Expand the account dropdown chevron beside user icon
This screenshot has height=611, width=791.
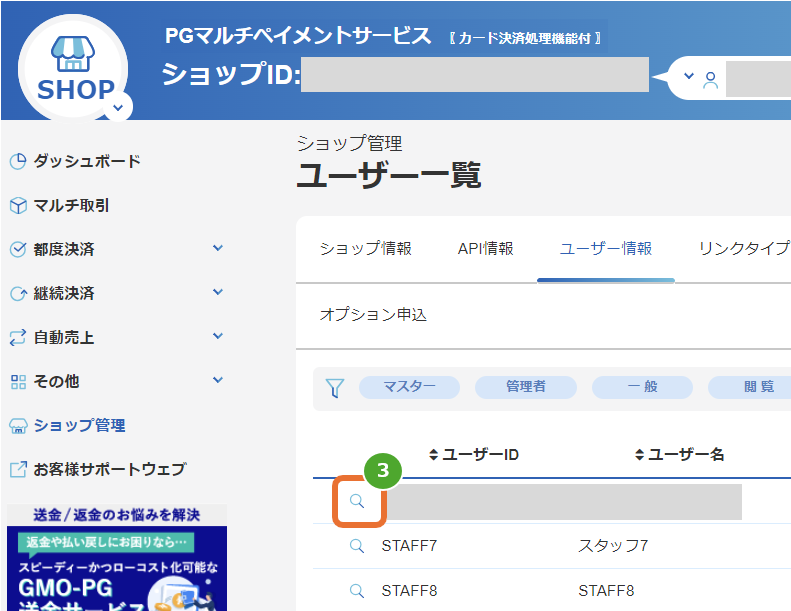click(x=689, y=76)
